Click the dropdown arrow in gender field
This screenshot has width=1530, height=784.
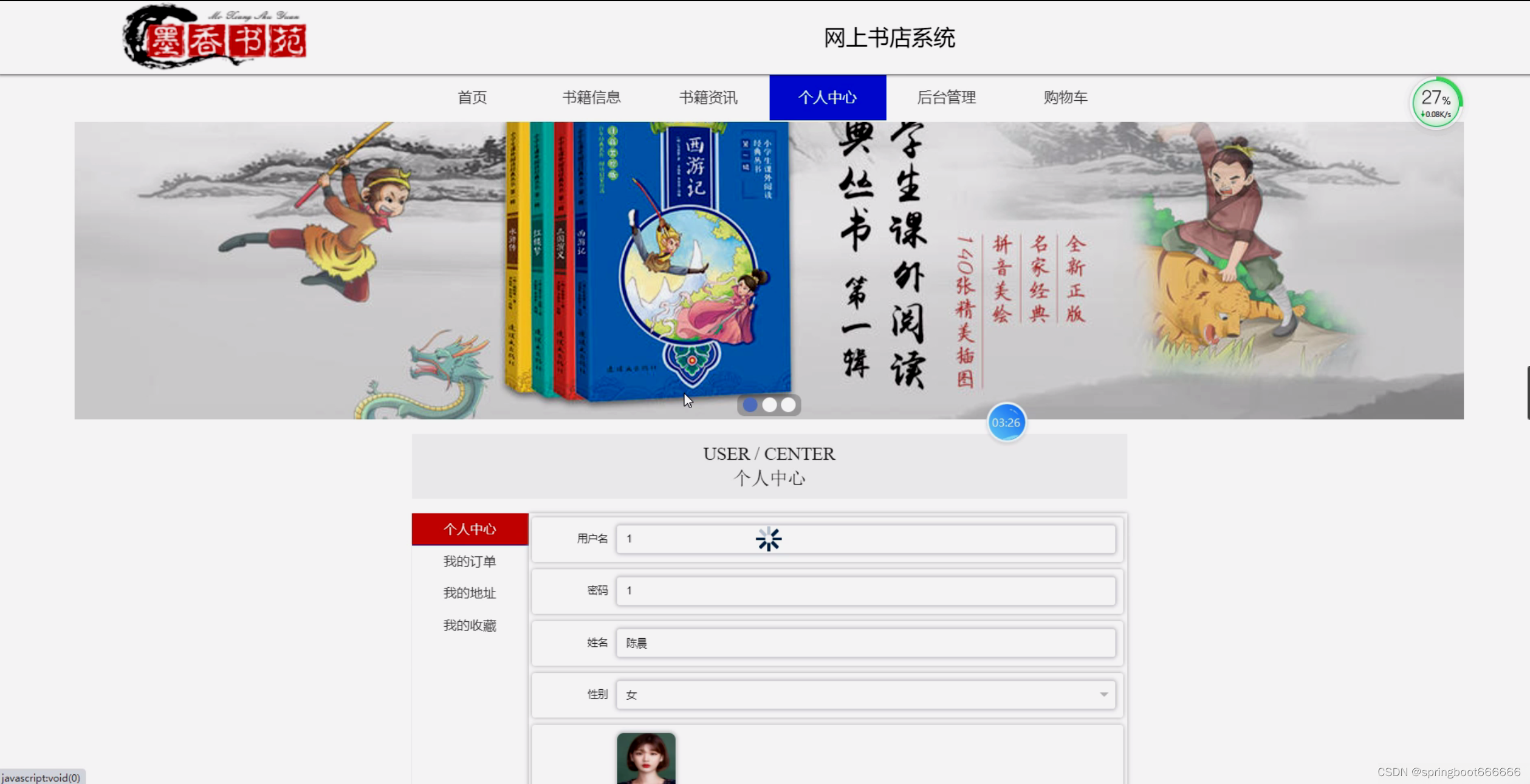click(x=1103, y=695)
